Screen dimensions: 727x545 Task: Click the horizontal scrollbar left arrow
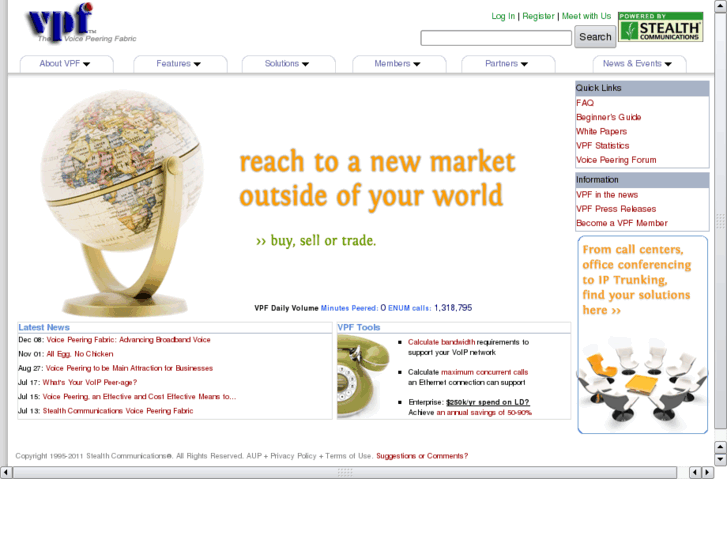6,472
